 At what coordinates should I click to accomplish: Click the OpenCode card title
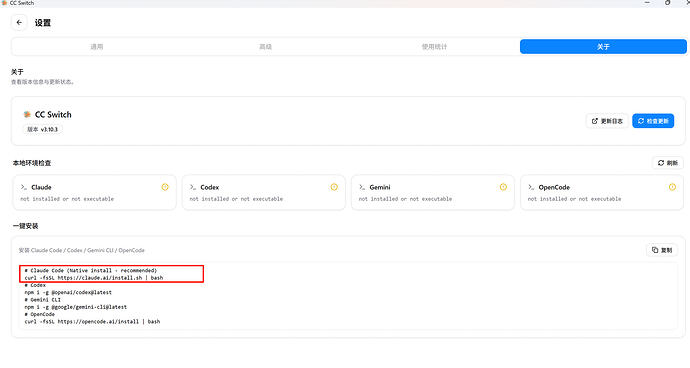(554, 187)
